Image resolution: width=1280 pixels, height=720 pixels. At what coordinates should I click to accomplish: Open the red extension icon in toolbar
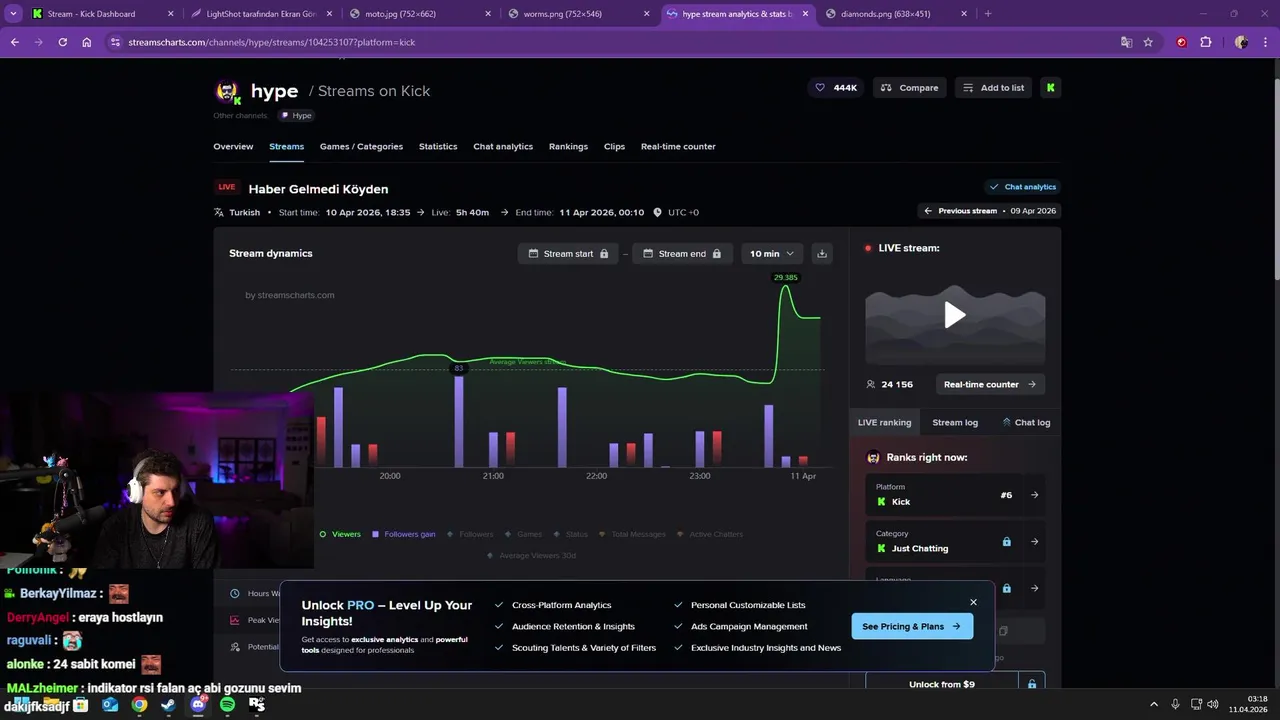tap(1181, 42)
